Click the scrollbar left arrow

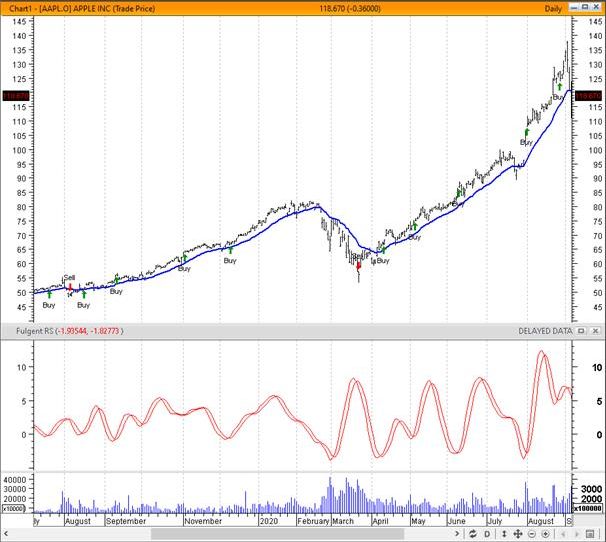[x=6, y=534]
